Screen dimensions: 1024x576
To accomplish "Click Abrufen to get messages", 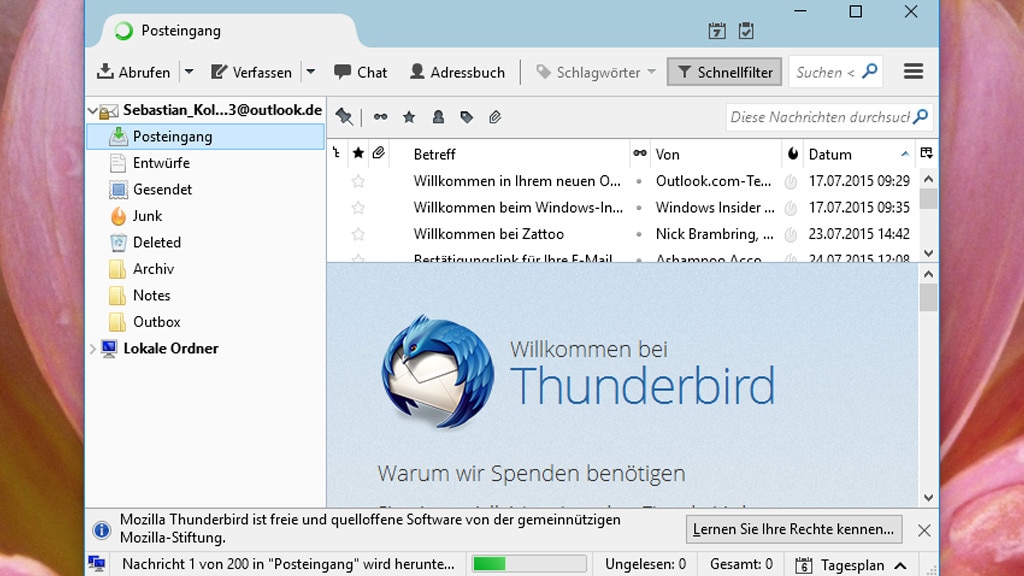I will [x=134, y=72].
